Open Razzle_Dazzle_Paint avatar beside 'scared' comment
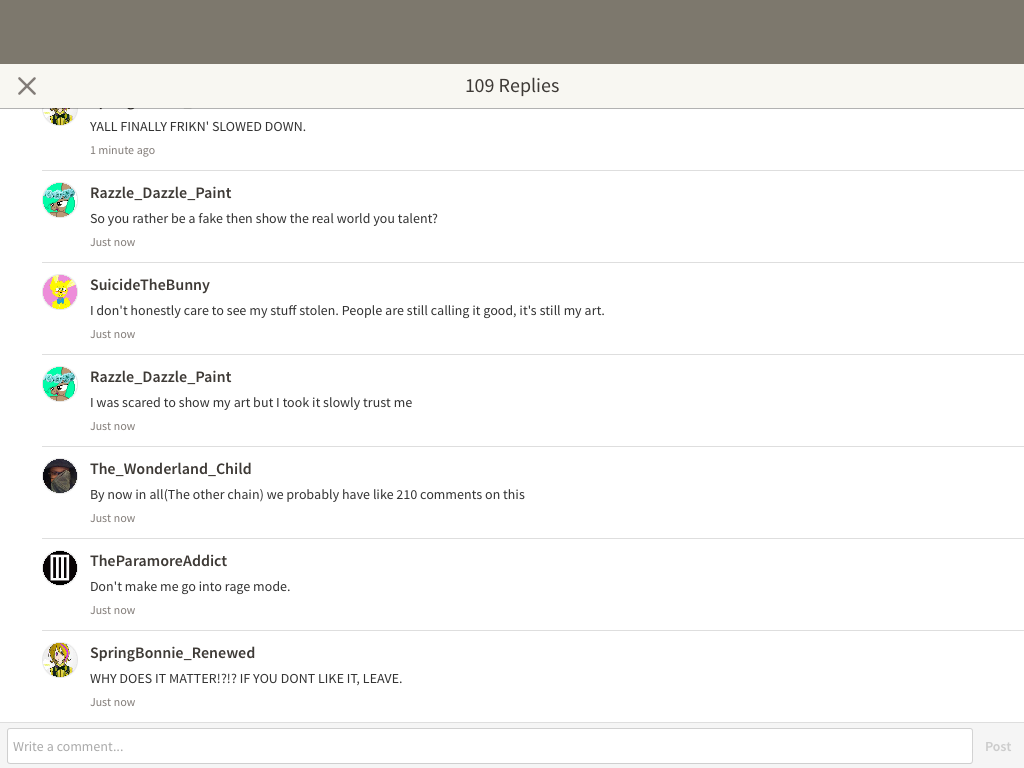 (x=60, y=384)
